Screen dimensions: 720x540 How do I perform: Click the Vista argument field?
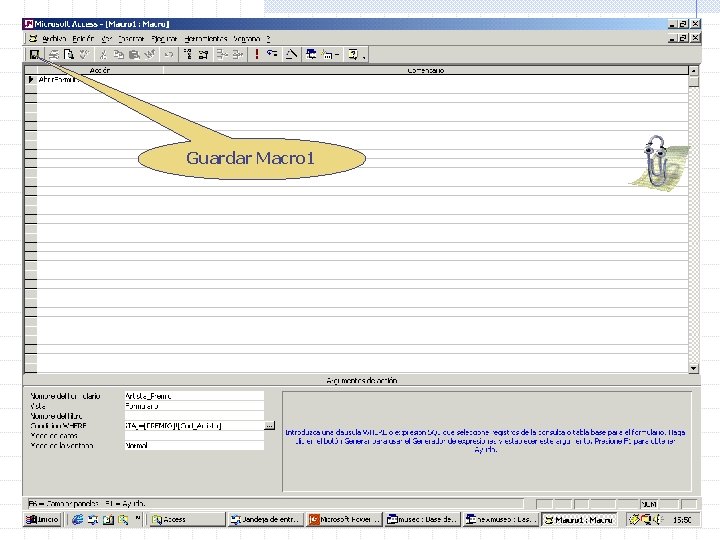194,406
